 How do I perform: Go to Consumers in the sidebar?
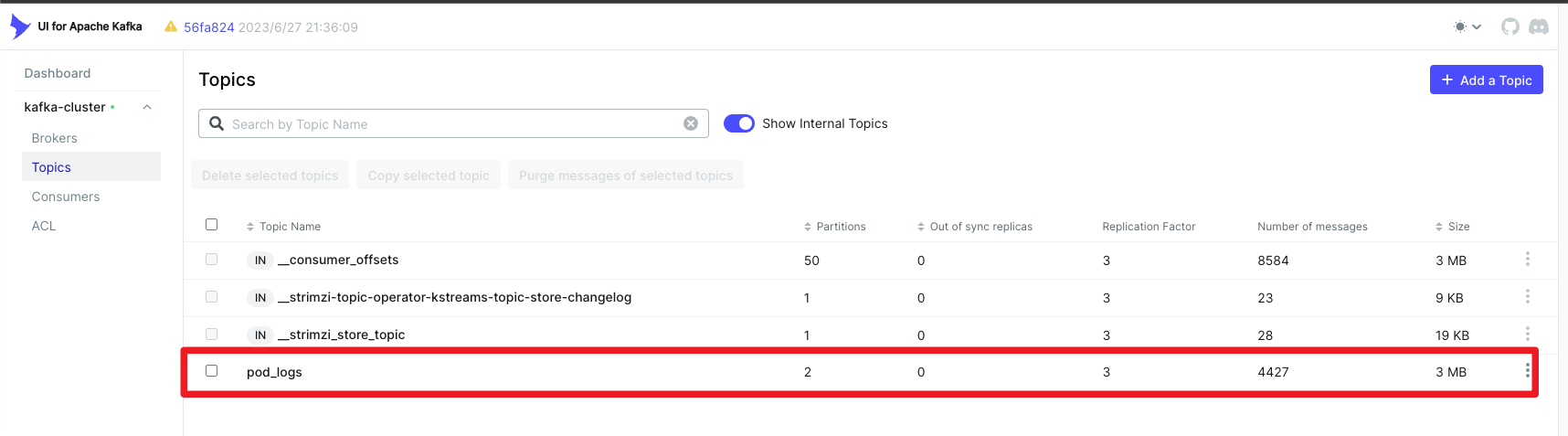point(66,197)
